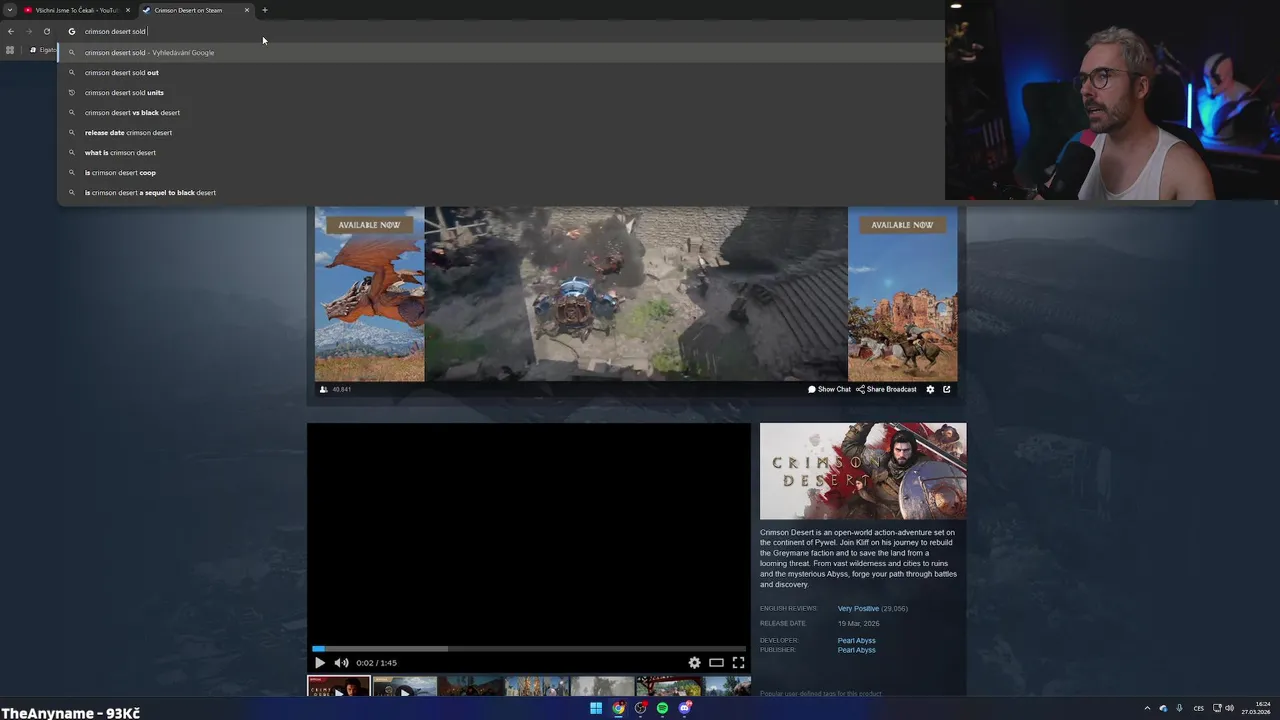The height and width of the screenshot is (720, 1280).
Task: Open OBS Studio from the taskbar
Action: coord(640,708)
